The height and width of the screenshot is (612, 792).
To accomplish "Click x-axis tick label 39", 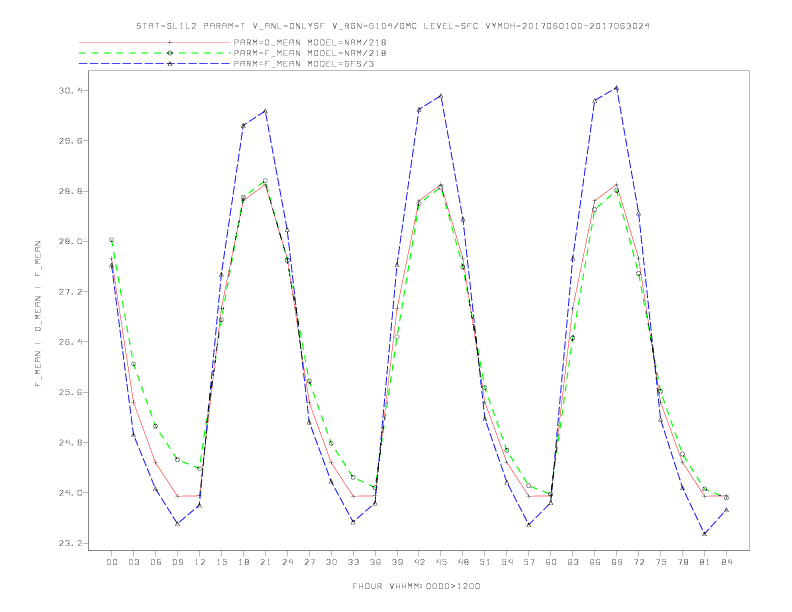I will pos(397,562).
